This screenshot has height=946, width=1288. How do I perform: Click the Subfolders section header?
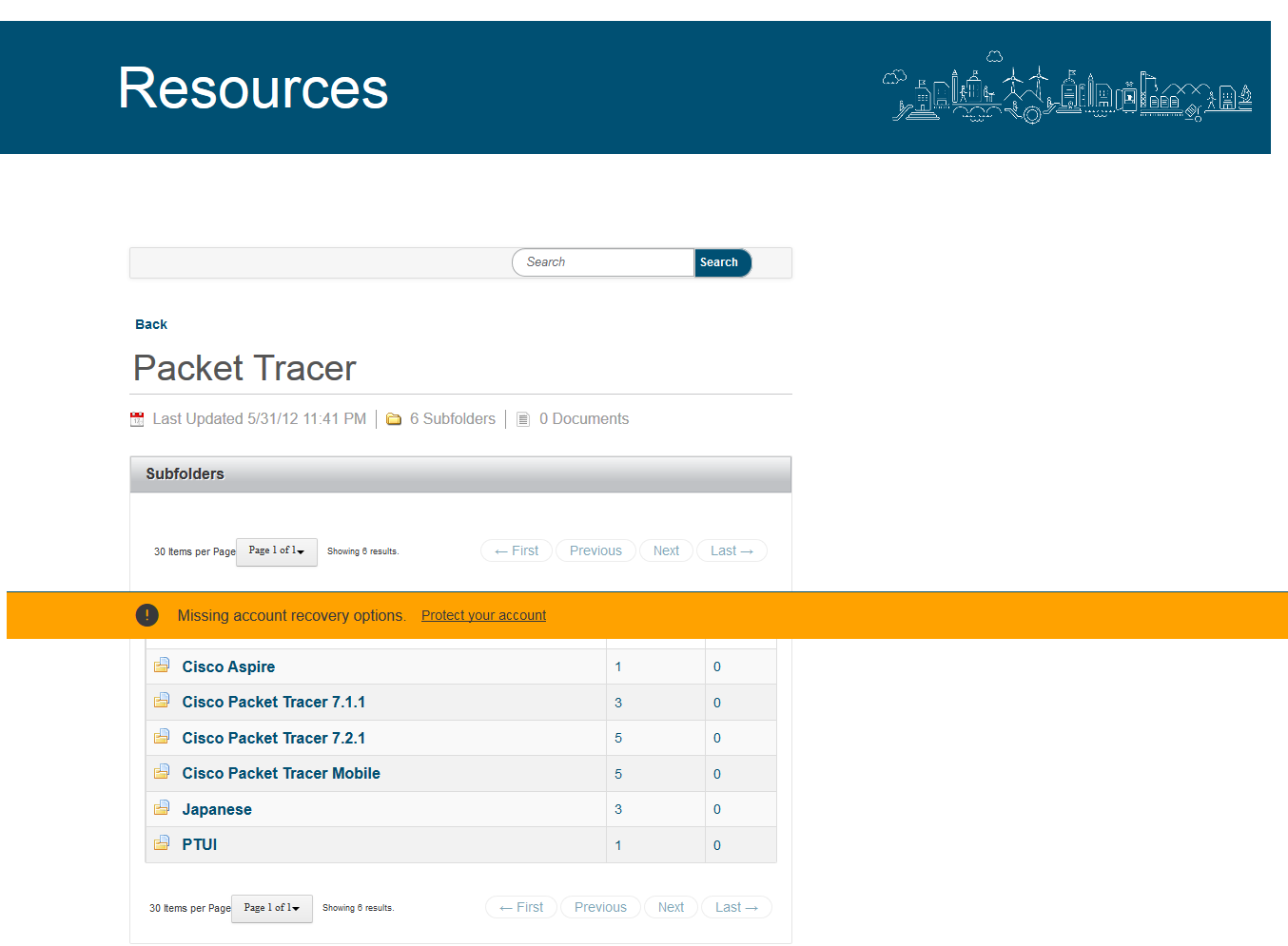[x=460, y=474]
